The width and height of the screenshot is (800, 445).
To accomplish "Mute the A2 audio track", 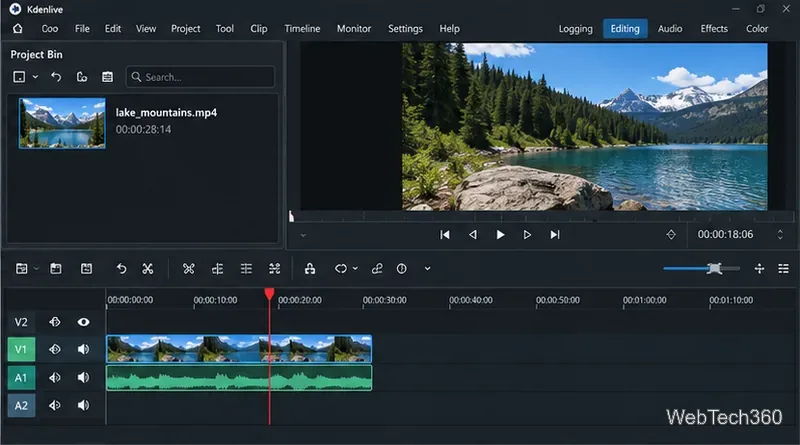I will pos(84,406).
